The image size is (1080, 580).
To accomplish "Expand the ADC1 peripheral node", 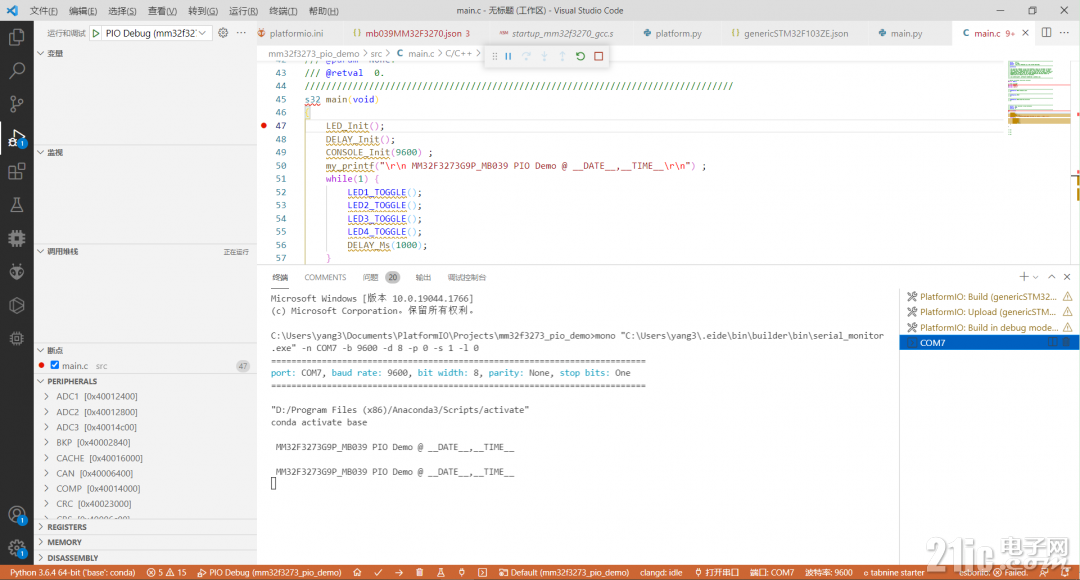I will [46, 397].
